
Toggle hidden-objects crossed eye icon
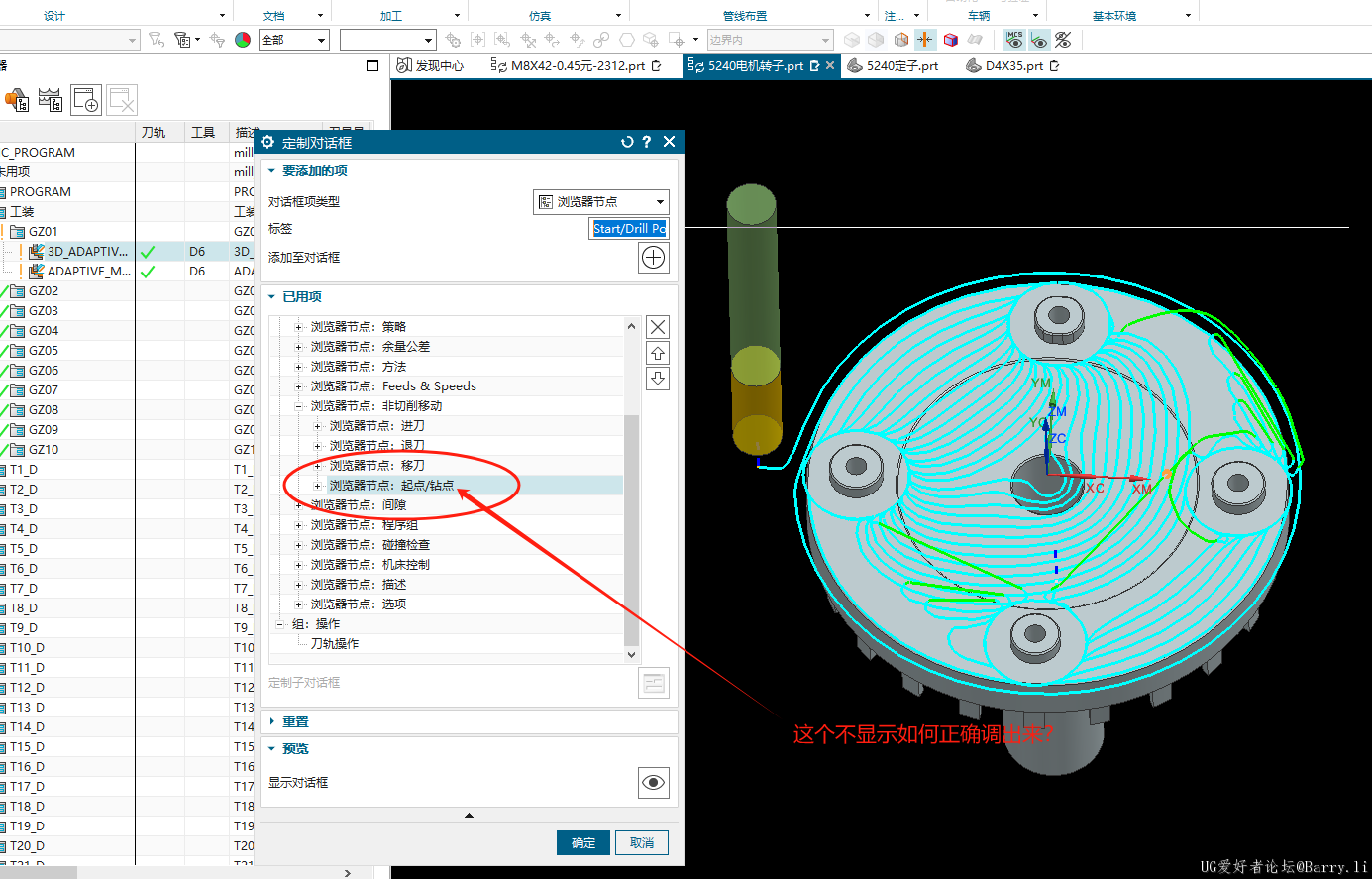click(1063, 40)
